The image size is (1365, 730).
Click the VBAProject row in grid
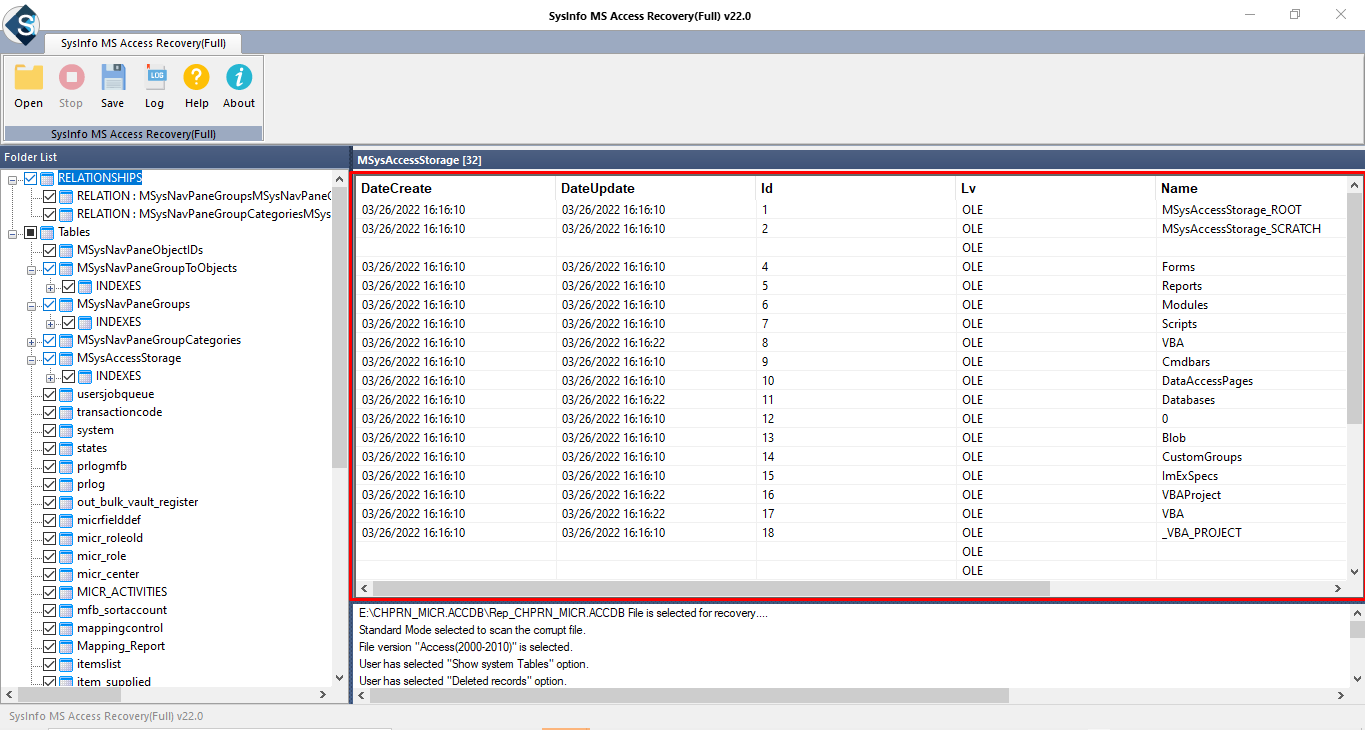1191,495
